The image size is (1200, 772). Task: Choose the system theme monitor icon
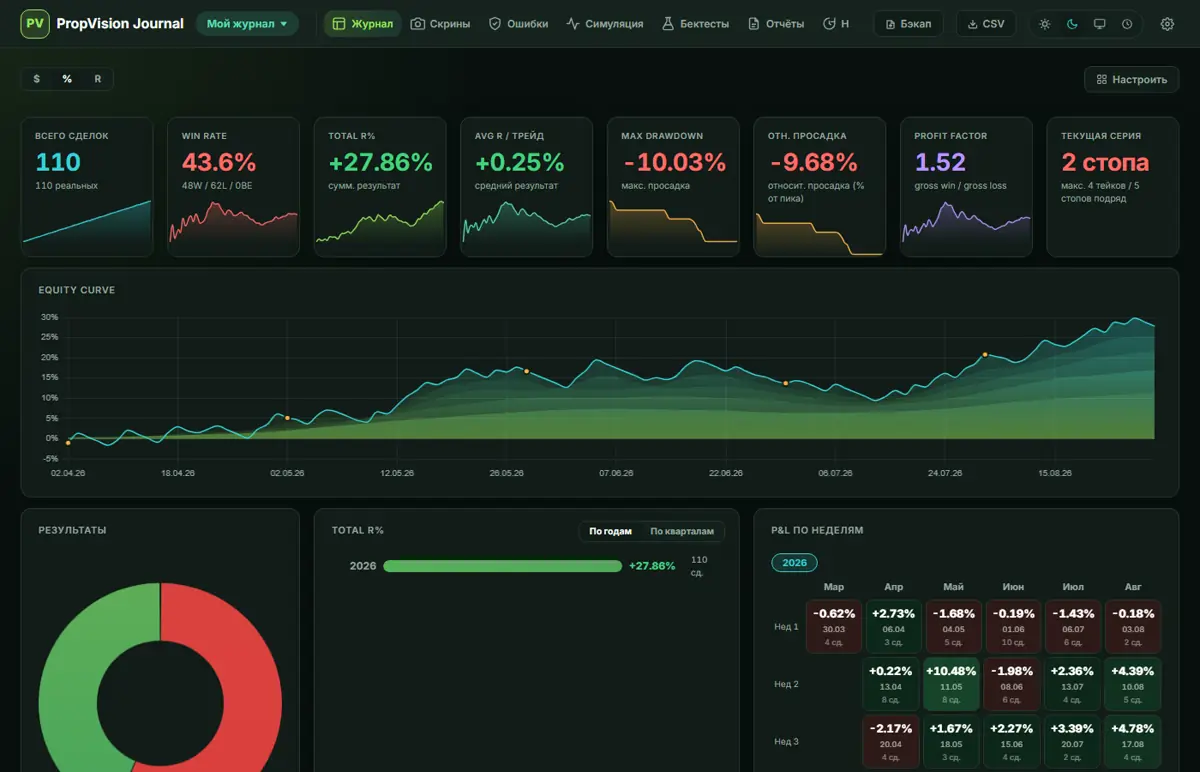(x=1100, y=24)
